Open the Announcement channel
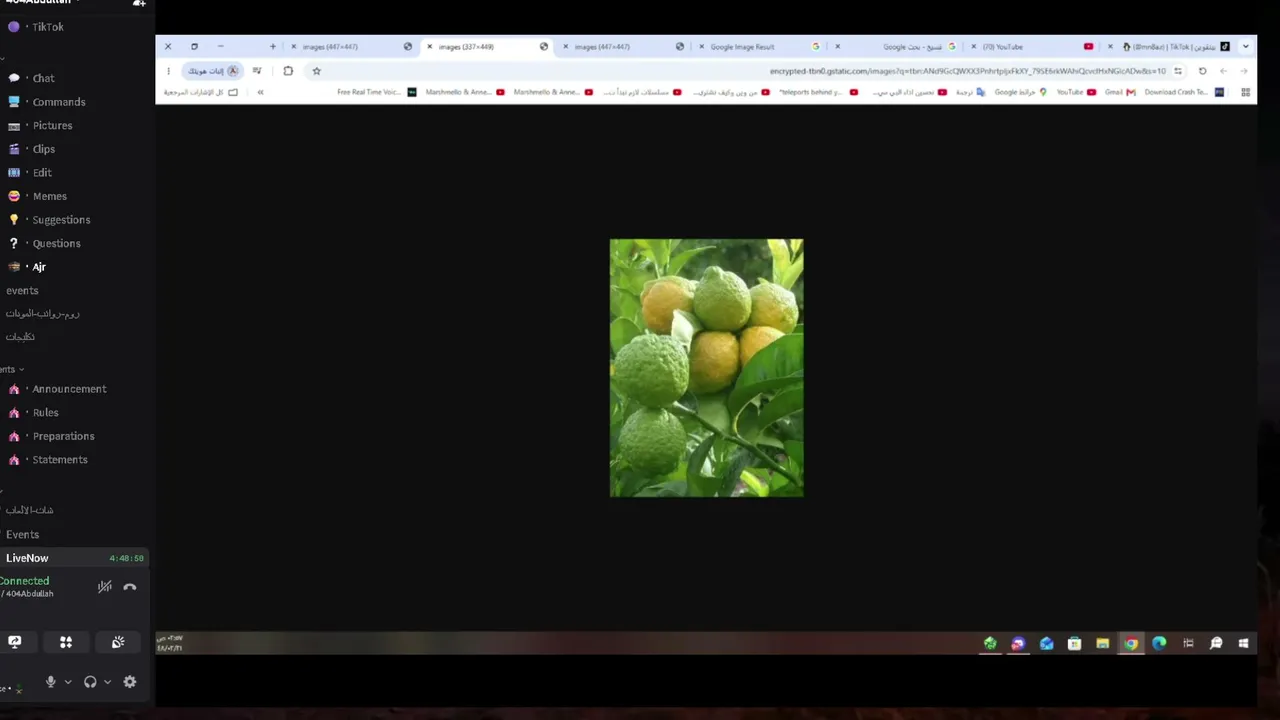This screenshot has width=1280, height=720. [x=69, y=389]
